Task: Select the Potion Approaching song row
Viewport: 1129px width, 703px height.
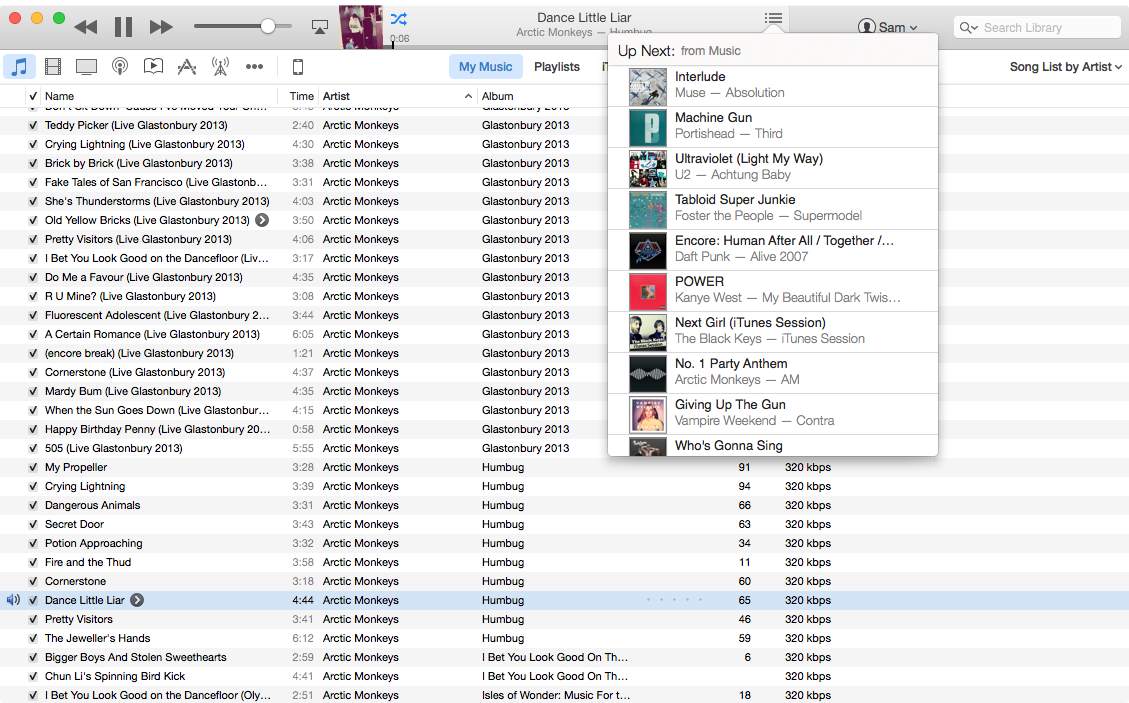Action: 564,543
